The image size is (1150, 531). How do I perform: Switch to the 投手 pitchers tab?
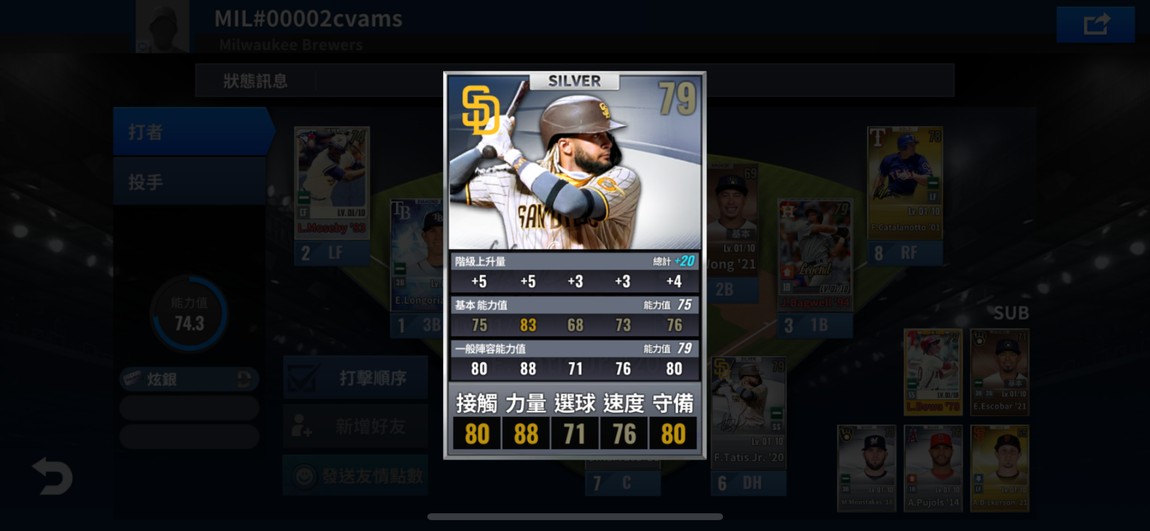(189, 182)
